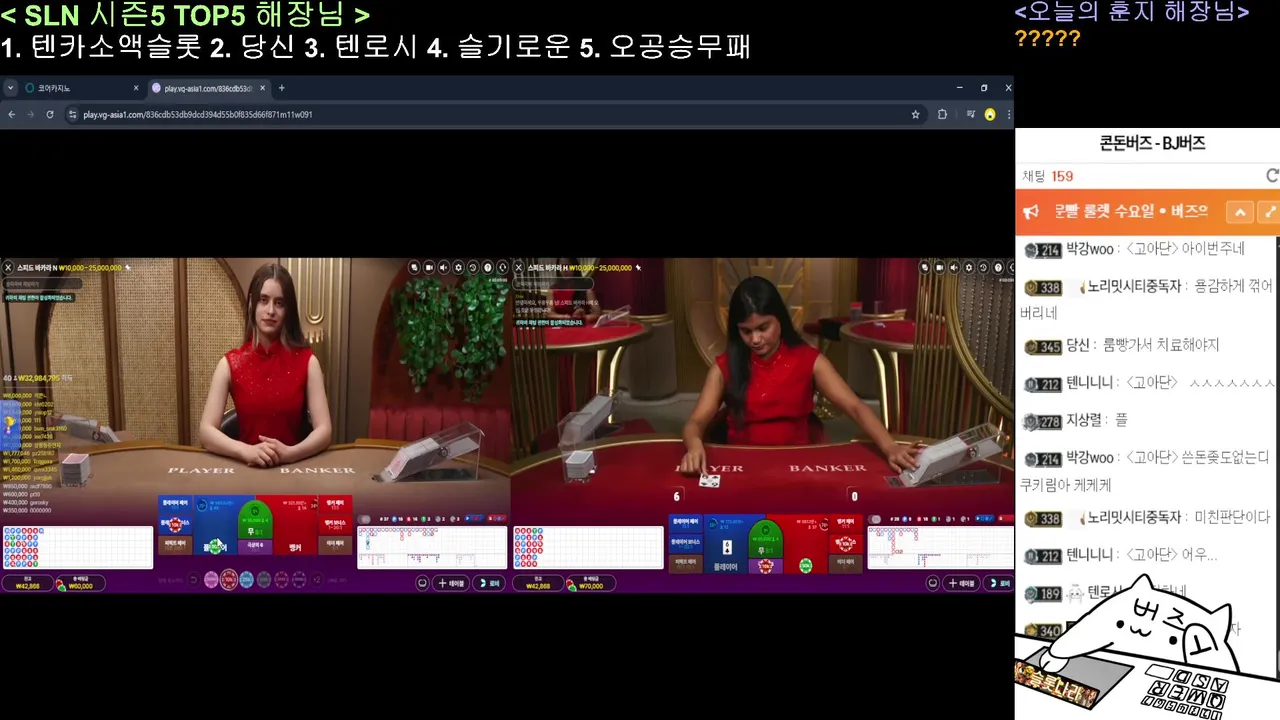Bet on green 무 tie in left game
Image resolution: width=1280 pixels, height=720 pixels.
pos(255,520)
